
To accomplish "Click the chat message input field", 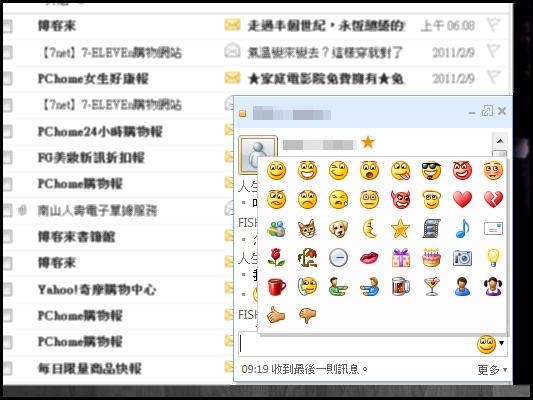I will coord(357,344).
